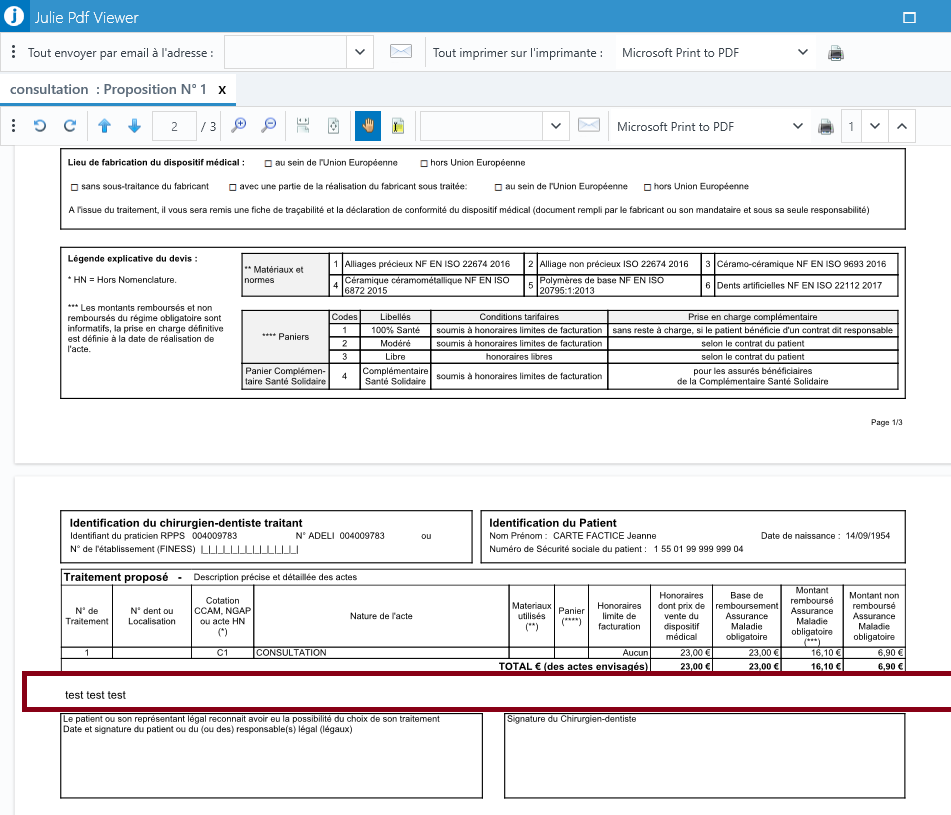The width and height of the screenshot is (951, 815).
Task: Tick the sous-traitée 'au sein de l'Union Européenne' checkbox
Action: [499, 187]
